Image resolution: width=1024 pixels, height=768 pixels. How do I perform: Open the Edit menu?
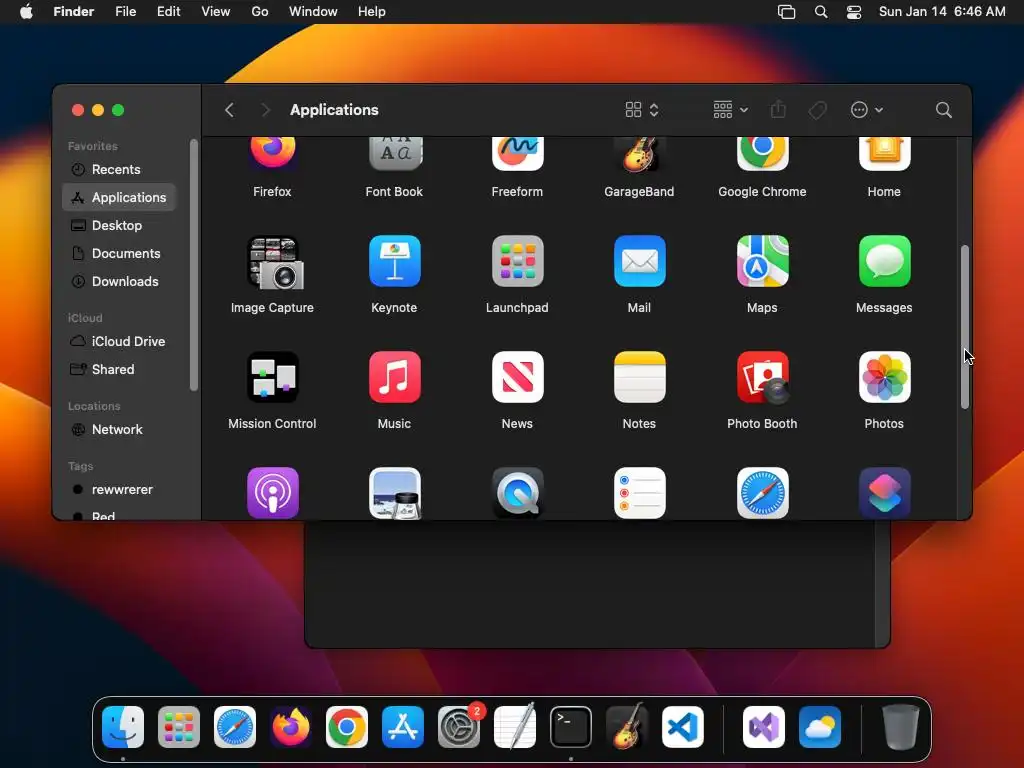168,12
